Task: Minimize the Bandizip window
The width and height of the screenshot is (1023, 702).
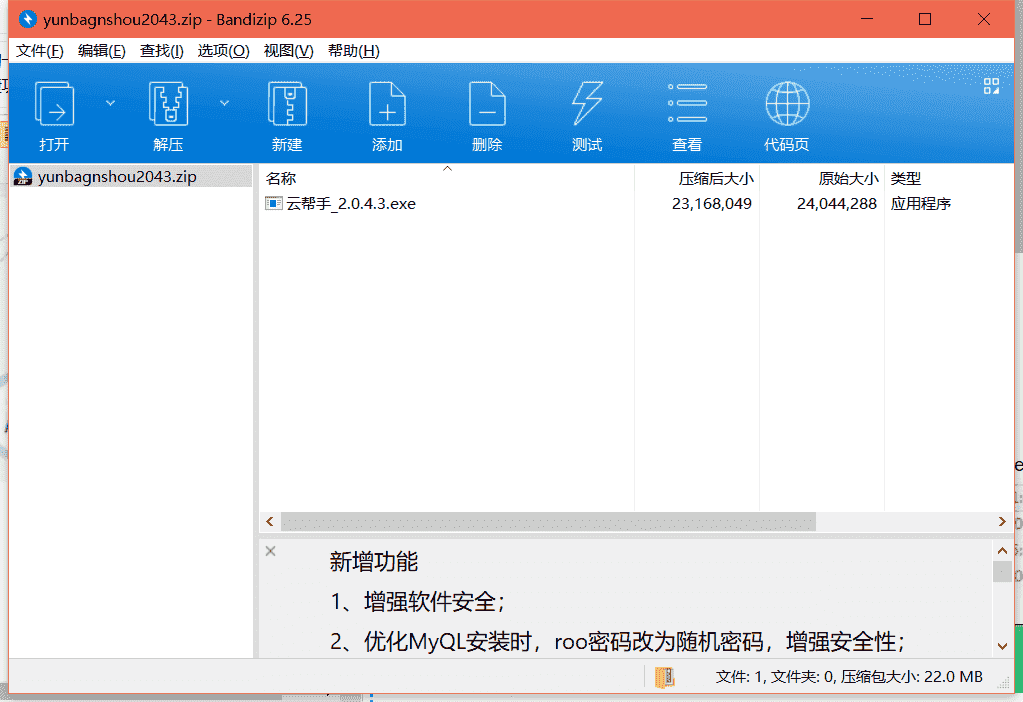Action: pos(867,19)
